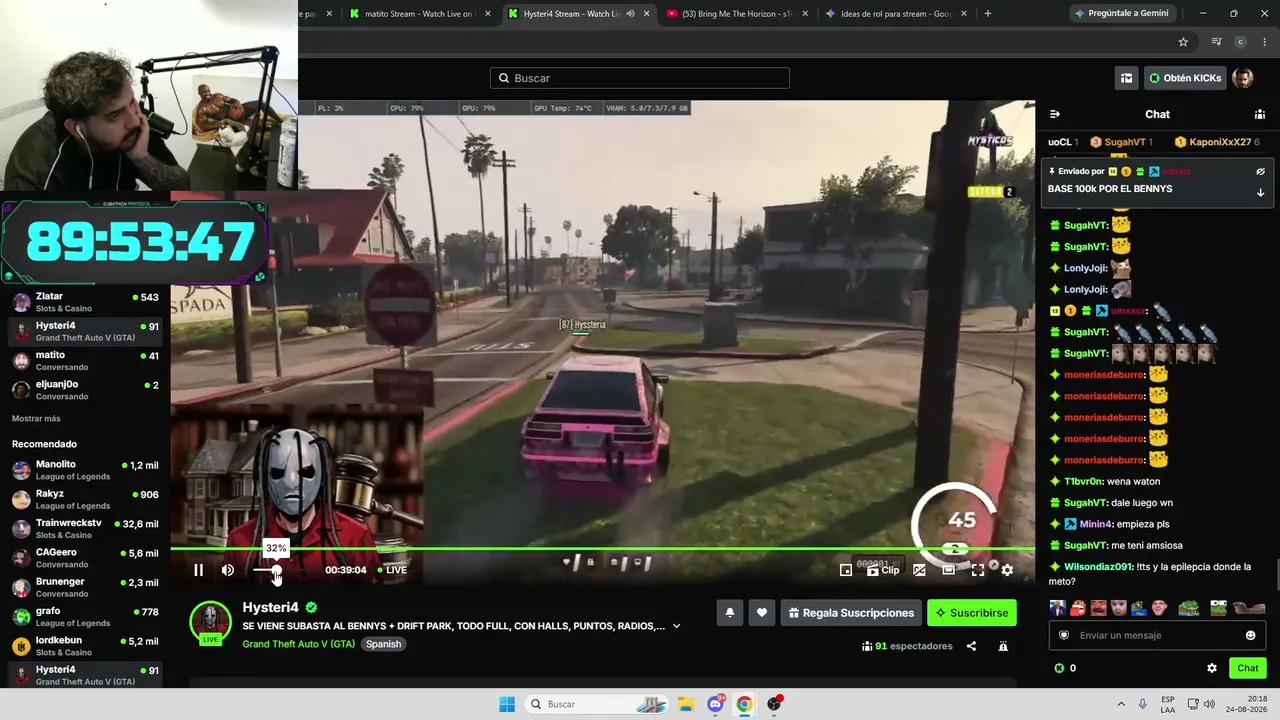Expand the pinned message down arrow
This screenshot has height=720, width=1280.
pyautogui.click(x=1261, y=192)
